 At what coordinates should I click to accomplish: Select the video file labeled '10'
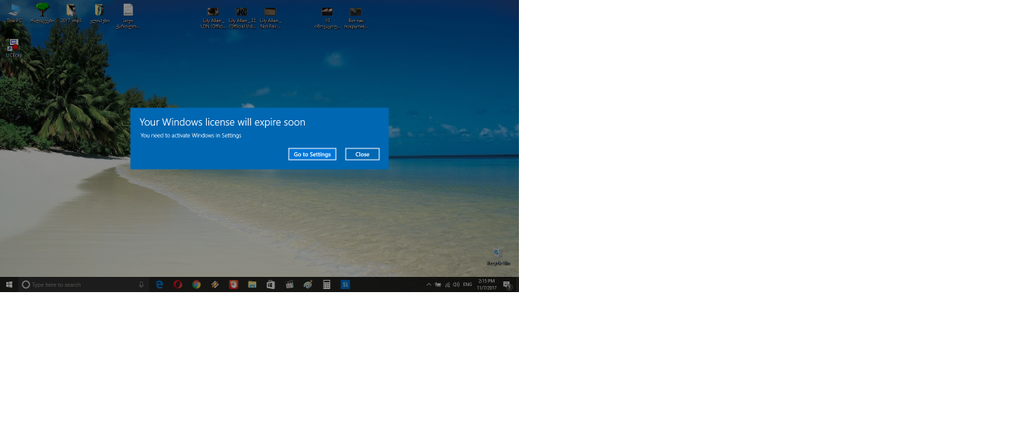click(x=327, y=18)
